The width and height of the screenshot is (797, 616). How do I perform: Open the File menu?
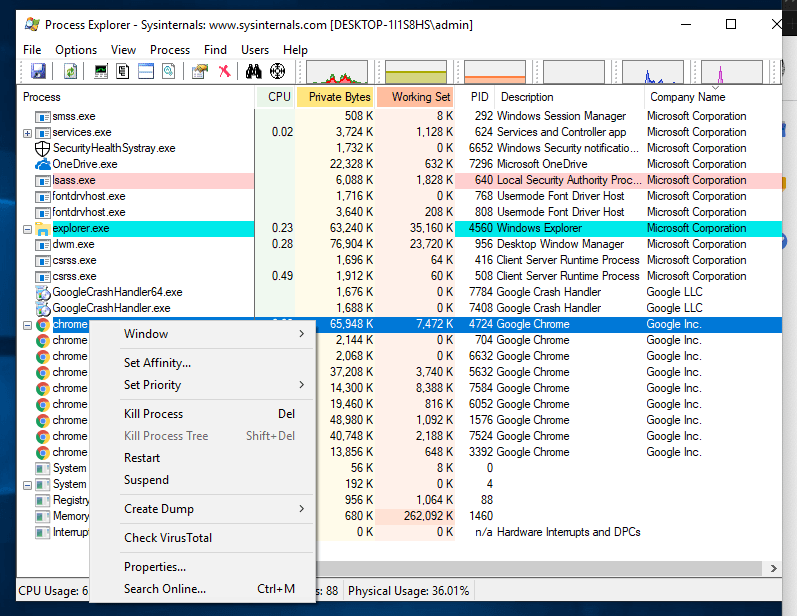coord(32,50)
